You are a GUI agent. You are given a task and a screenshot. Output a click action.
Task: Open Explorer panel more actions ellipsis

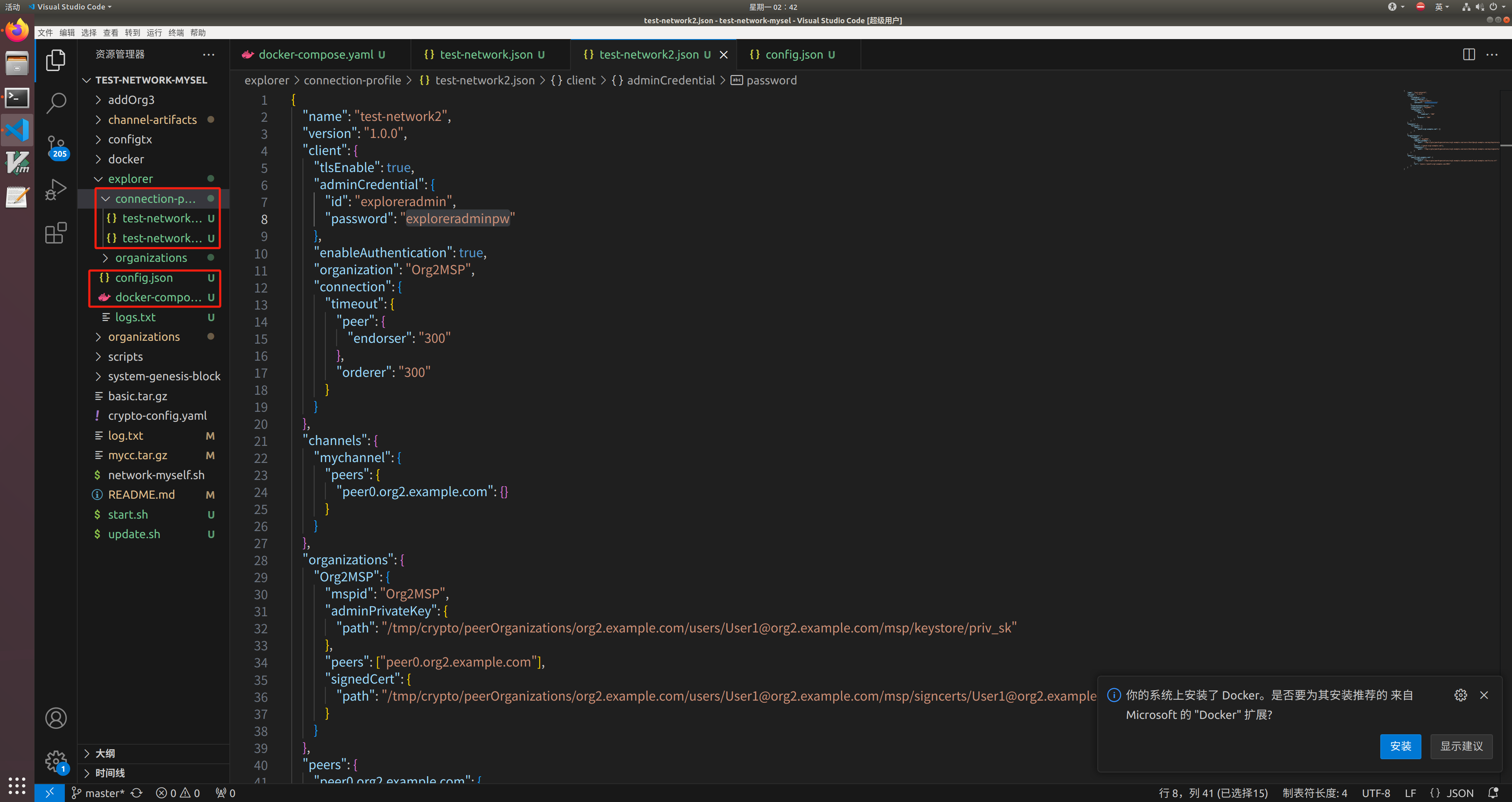point(208,54)
